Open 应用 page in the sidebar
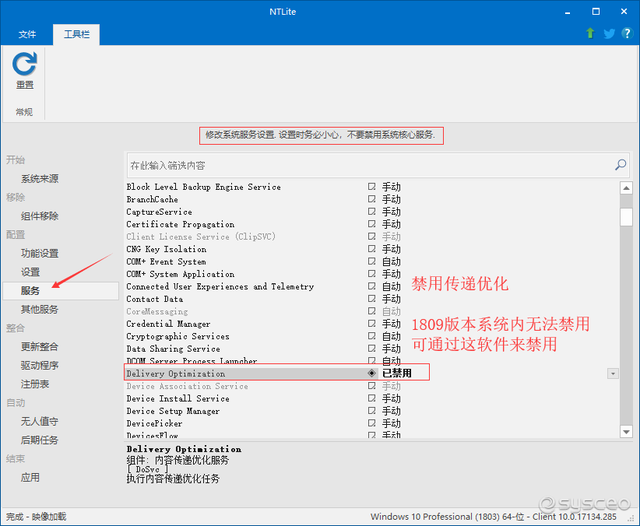The image size is (640, 526). [30, 477]
